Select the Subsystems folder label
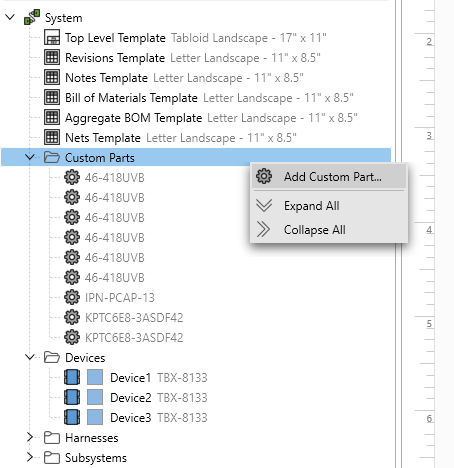Viewport: 454px width, 468px height. click(x=96, y=458)
